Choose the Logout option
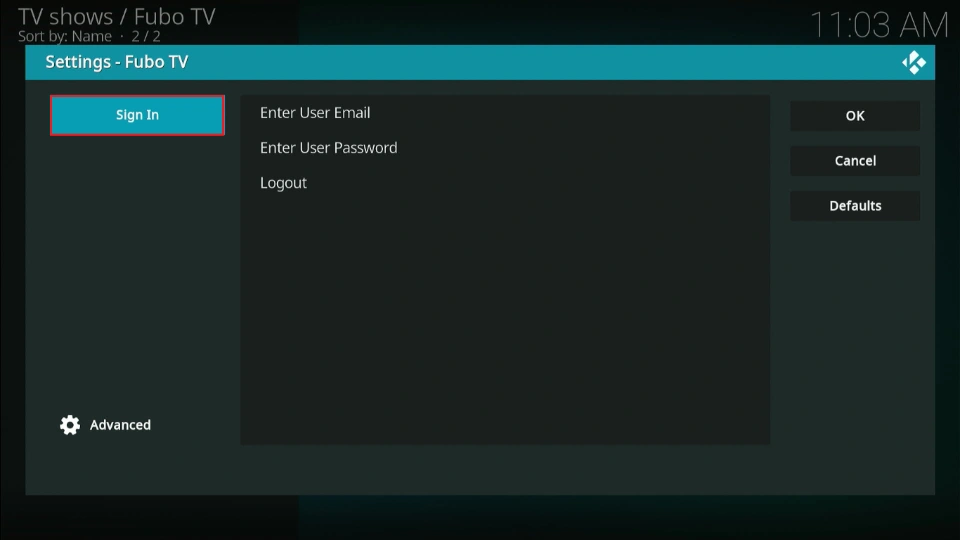The width and height of the screenshot is (960, 540). [x=283, y=183]
